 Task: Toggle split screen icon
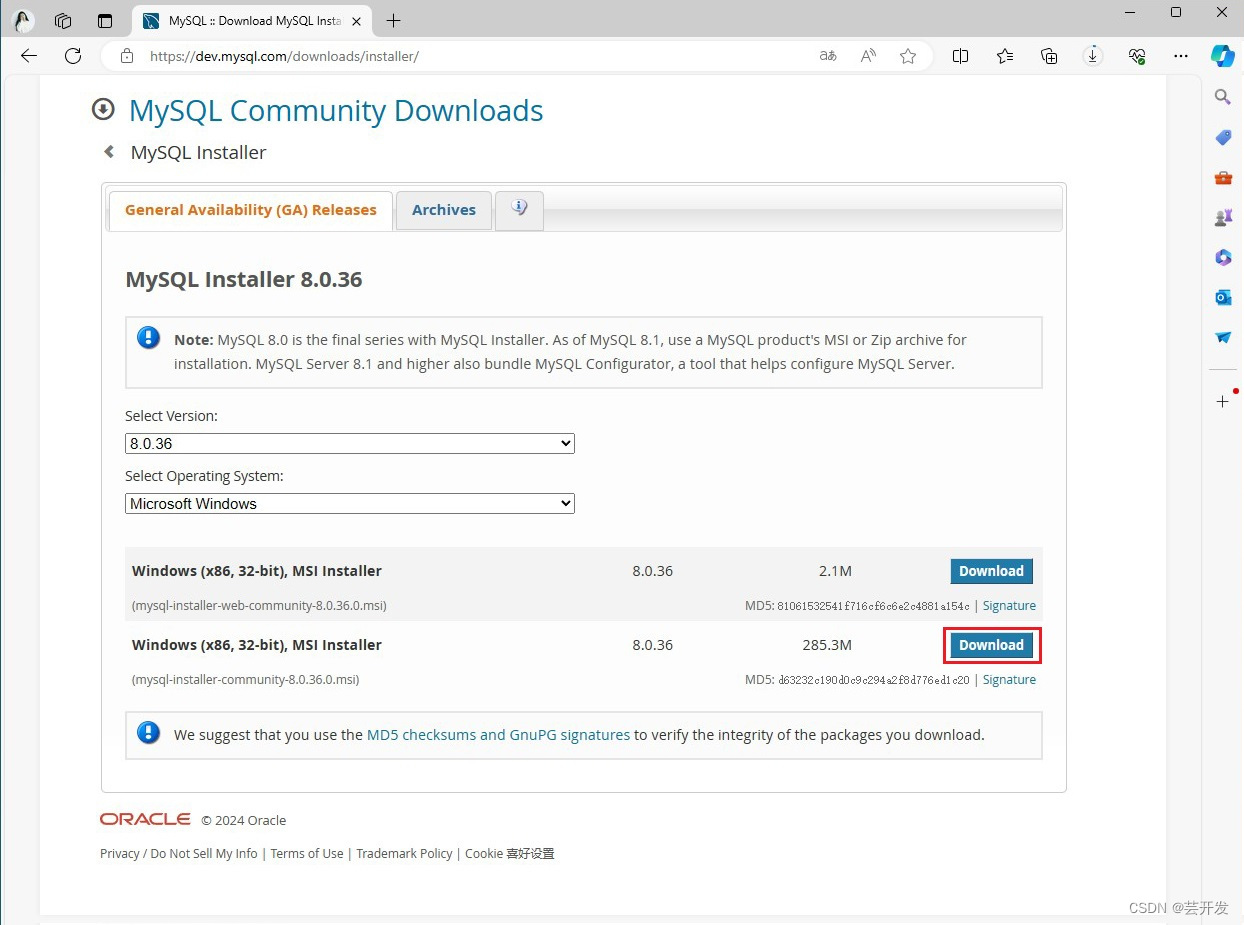tap(961, 57)
